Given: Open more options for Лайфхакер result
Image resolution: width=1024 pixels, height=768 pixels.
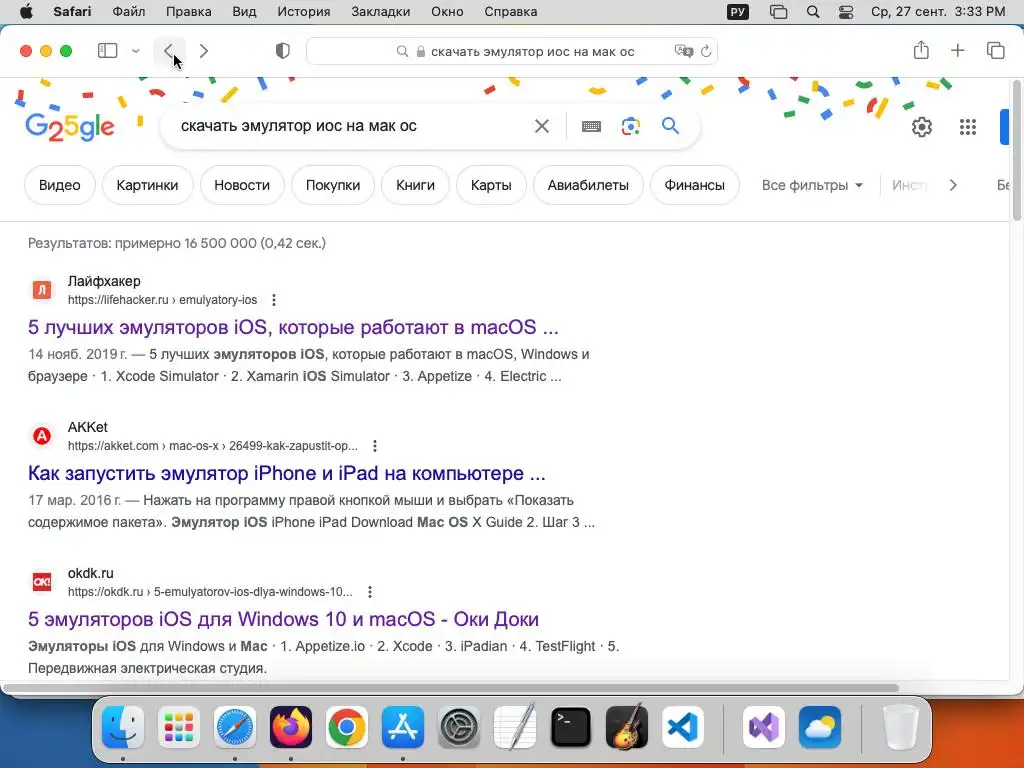Looking at the screenshot, I should click(274, 300).
